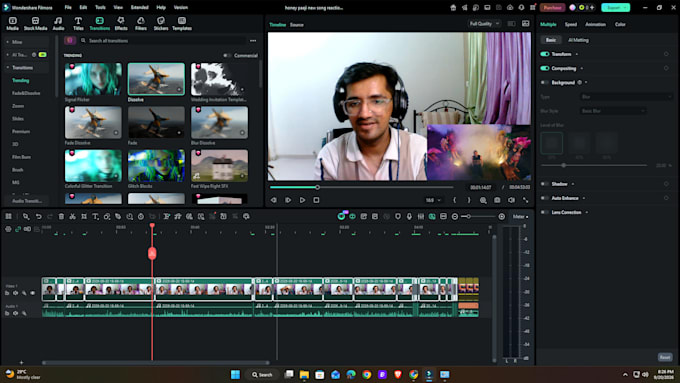Click the Export button
This screenshot has width=680, height=383.
pos(615,7)
